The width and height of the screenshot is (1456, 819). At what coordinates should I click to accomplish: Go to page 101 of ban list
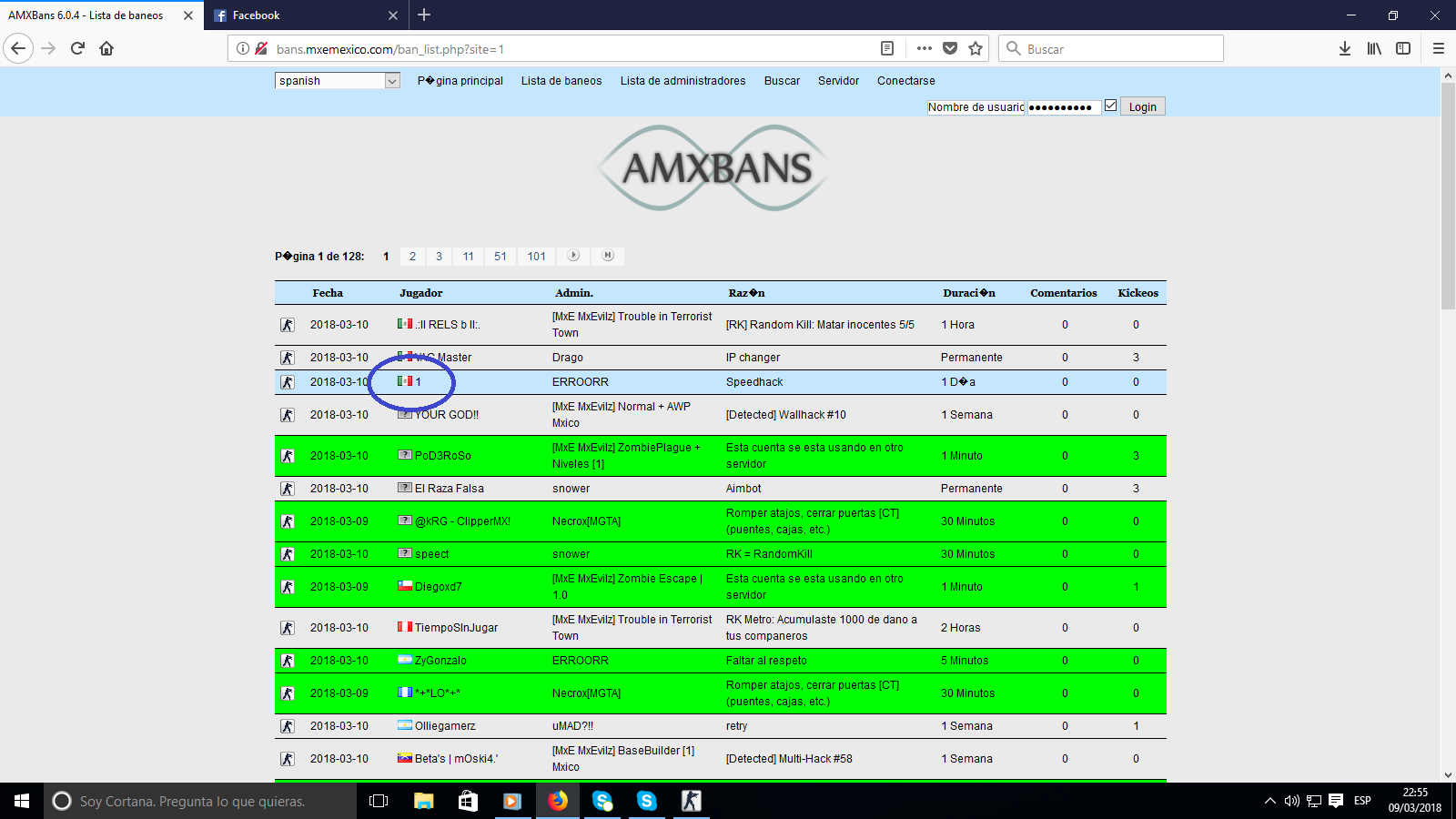[x=537, y=257]
